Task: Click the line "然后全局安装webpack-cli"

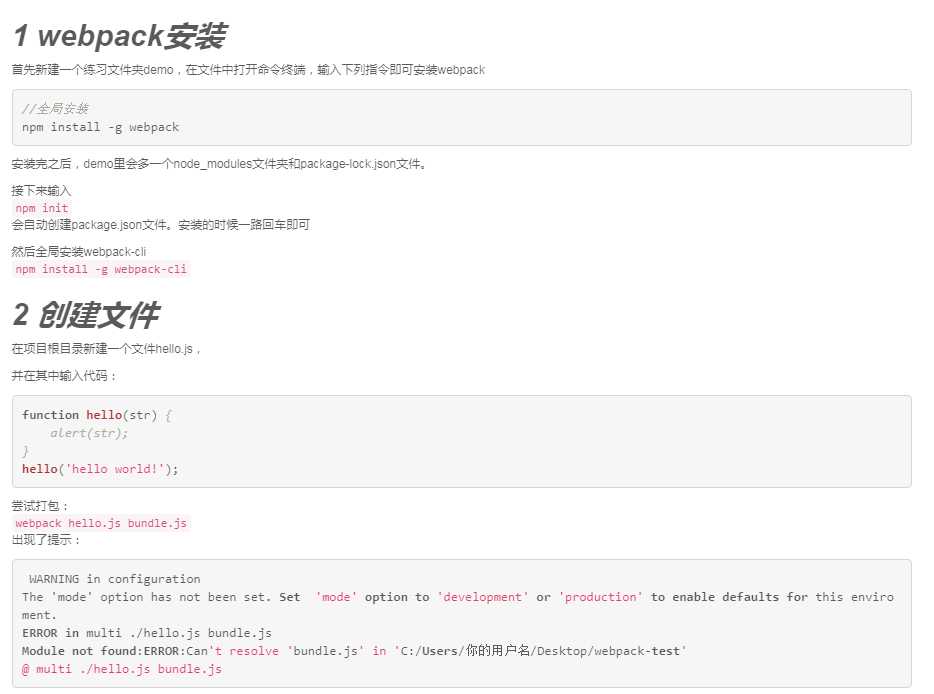Action: coord(79,251)
